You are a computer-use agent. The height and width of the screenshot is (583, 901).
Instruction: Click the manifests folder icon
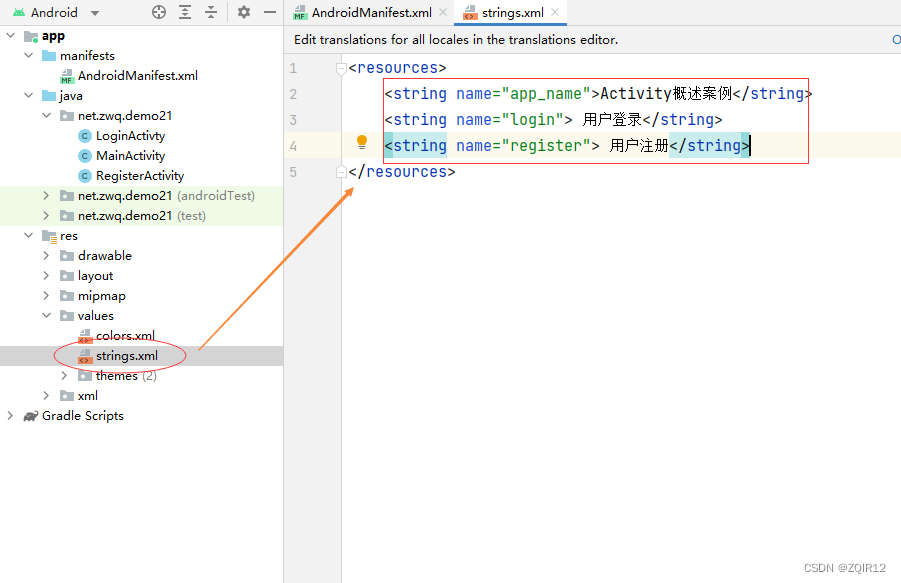point(49,56)
